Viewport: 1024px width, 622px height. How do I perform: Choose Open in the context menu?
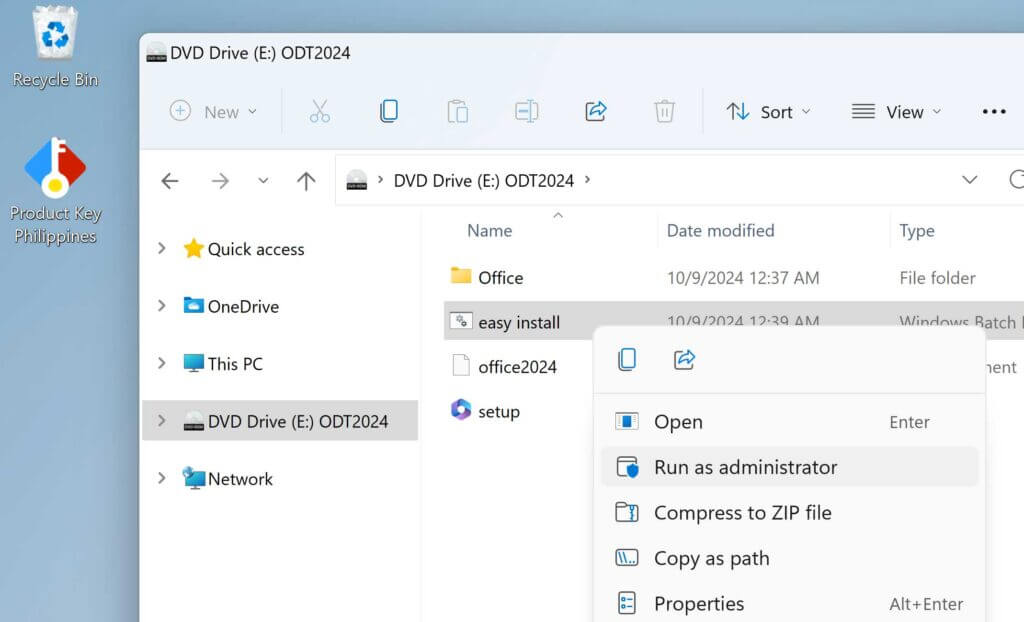click(789, 422)
